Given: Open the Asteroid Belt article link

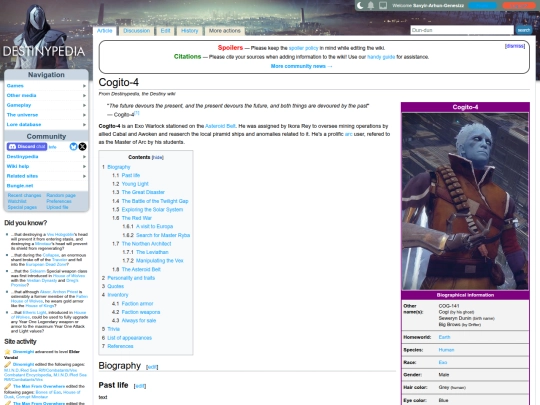Looking at the screenshot, I should pyautogui.click(x=220, y=126).
